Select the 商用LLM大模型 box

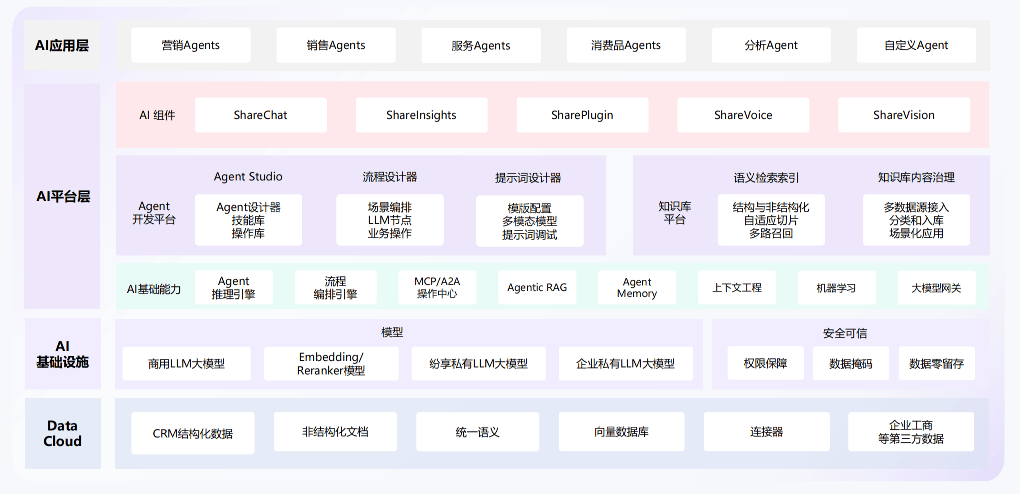[x=187, y=364]
